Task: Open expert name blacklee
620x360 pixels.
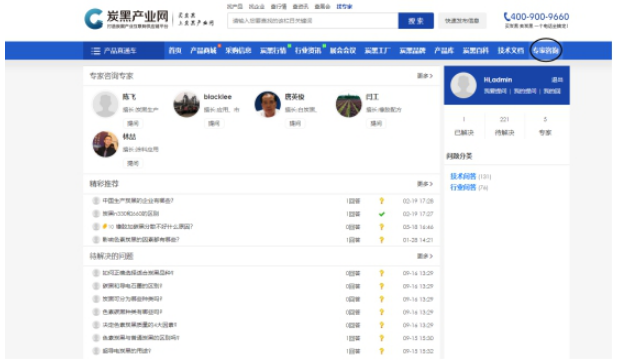Action: pyautogui.click(x=217, y=97)
